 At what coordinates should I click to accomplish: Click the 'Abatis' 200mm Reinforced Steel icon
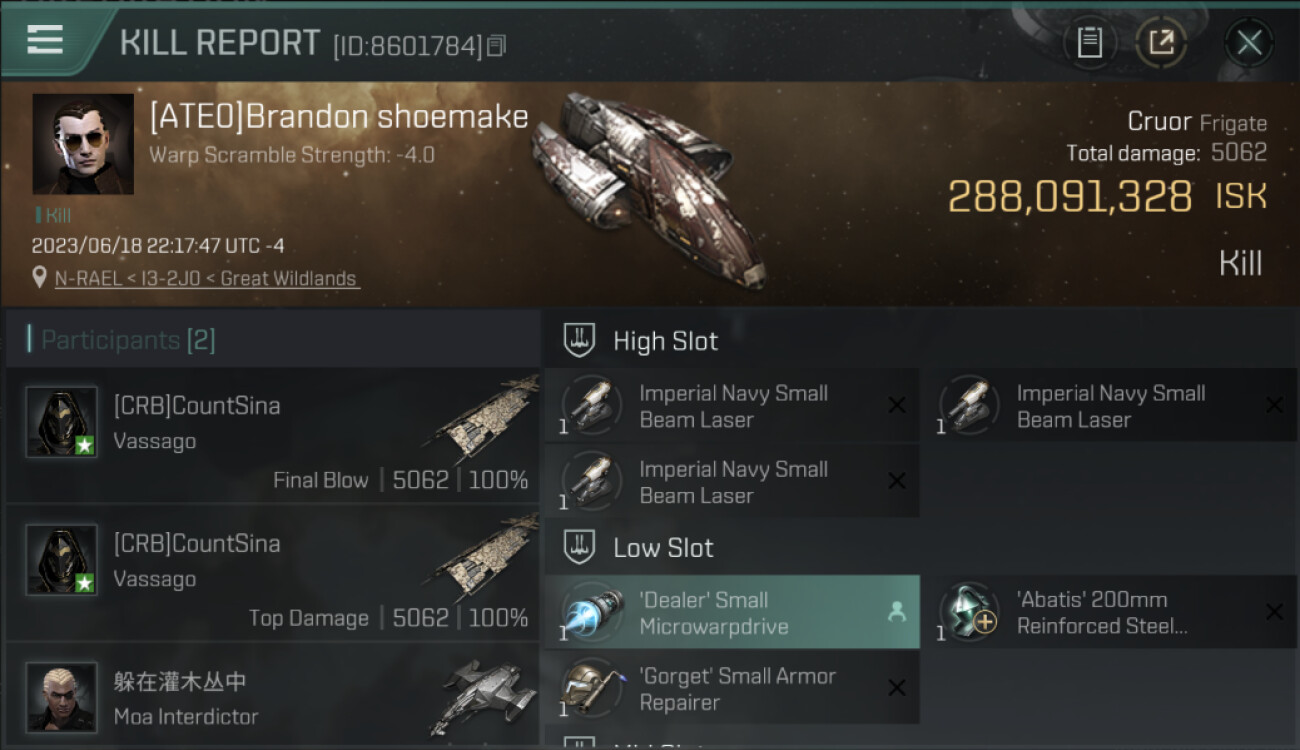pyautogui.click(x=966, y=612)
